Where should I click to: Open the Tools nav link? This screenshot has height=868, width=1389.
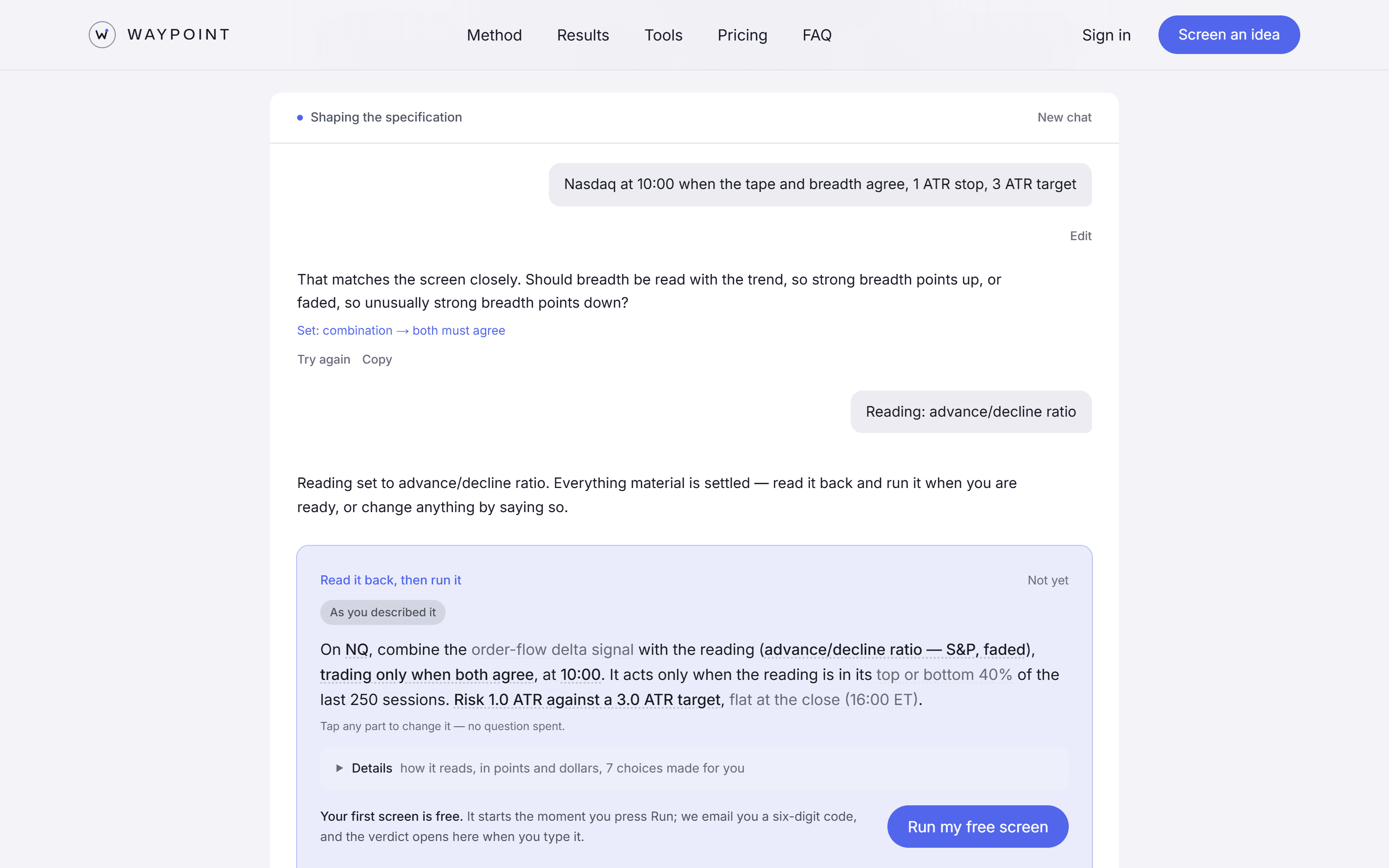(663, 35)
